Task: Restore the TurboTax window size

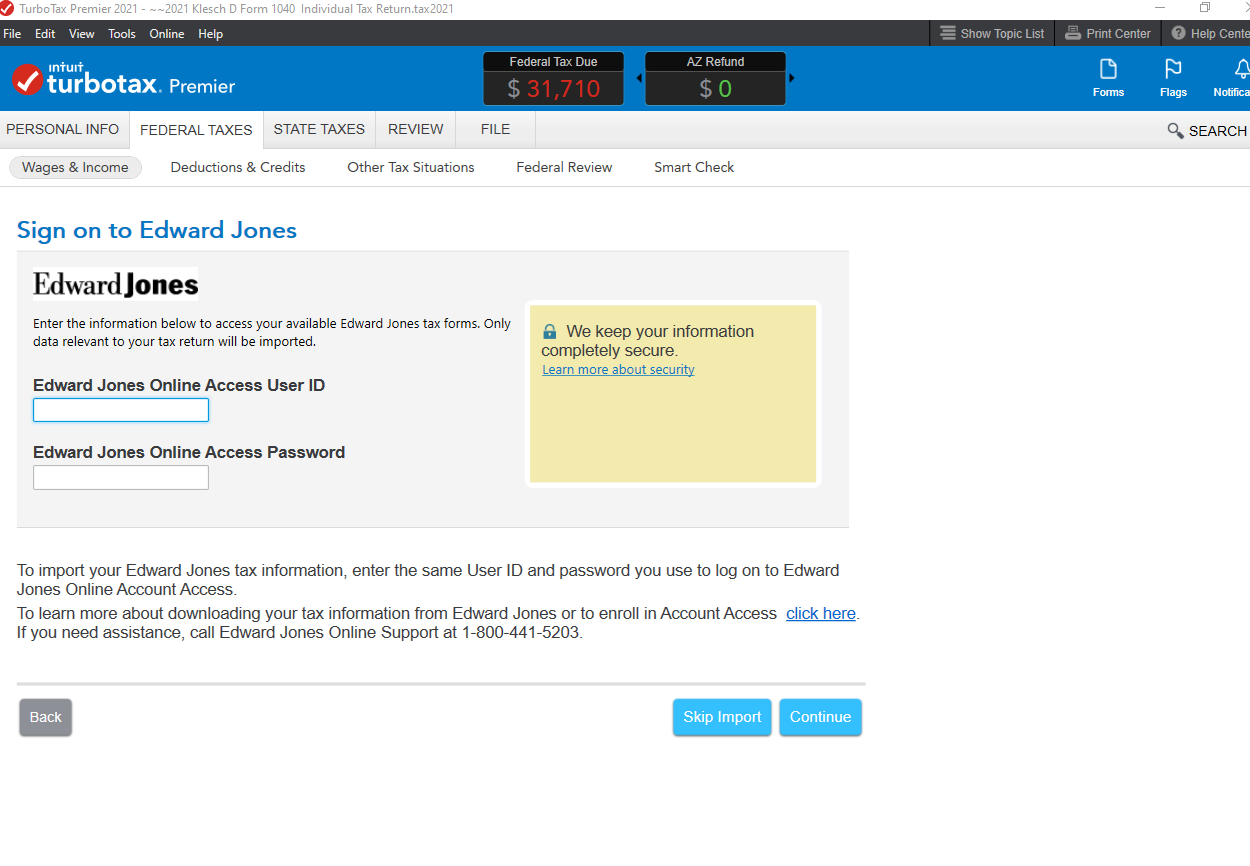Action: click(x=1205, y=8)
